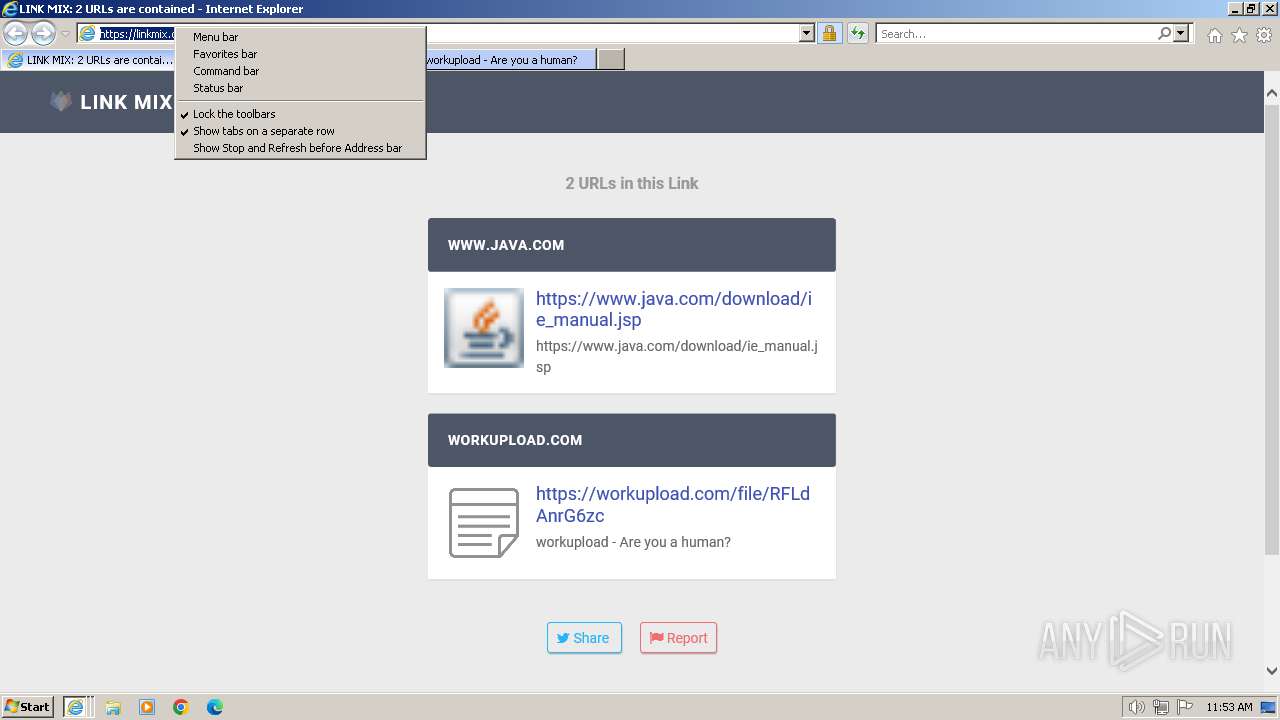1280x720 pixels.
Task: Open the workupload.com file link
Action: coord(673,505)
